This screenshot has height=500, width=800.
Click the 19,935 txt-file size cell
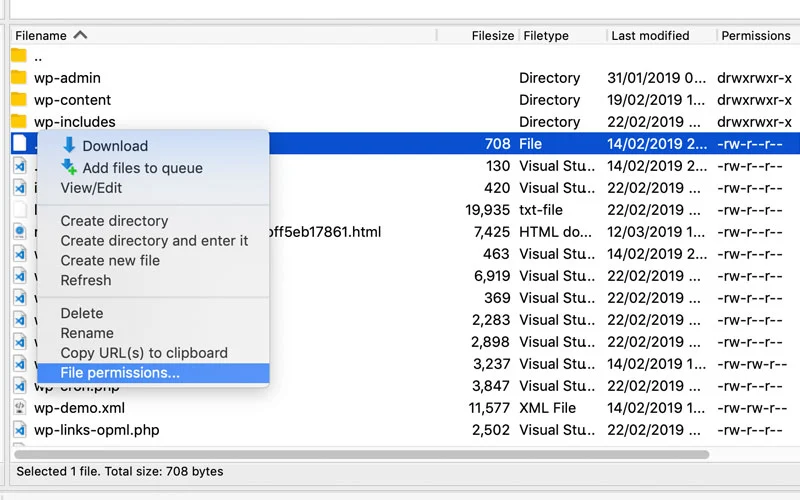point(487,210)
